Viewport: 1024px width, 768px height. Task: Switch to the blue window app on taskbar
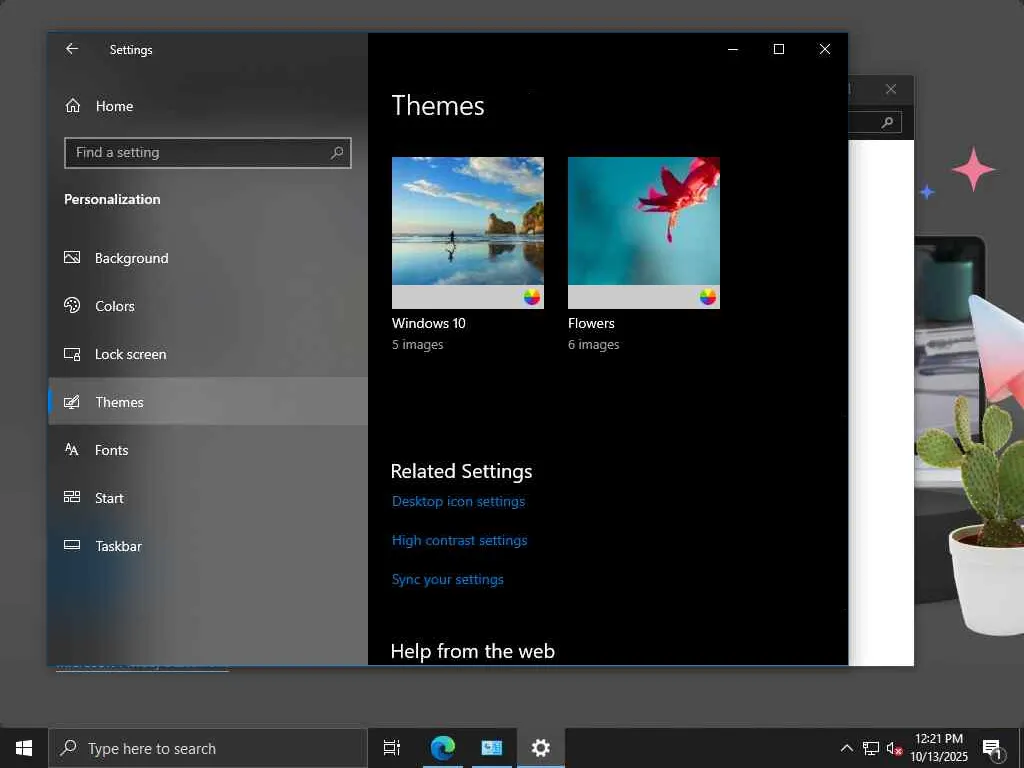pos(491,748)
